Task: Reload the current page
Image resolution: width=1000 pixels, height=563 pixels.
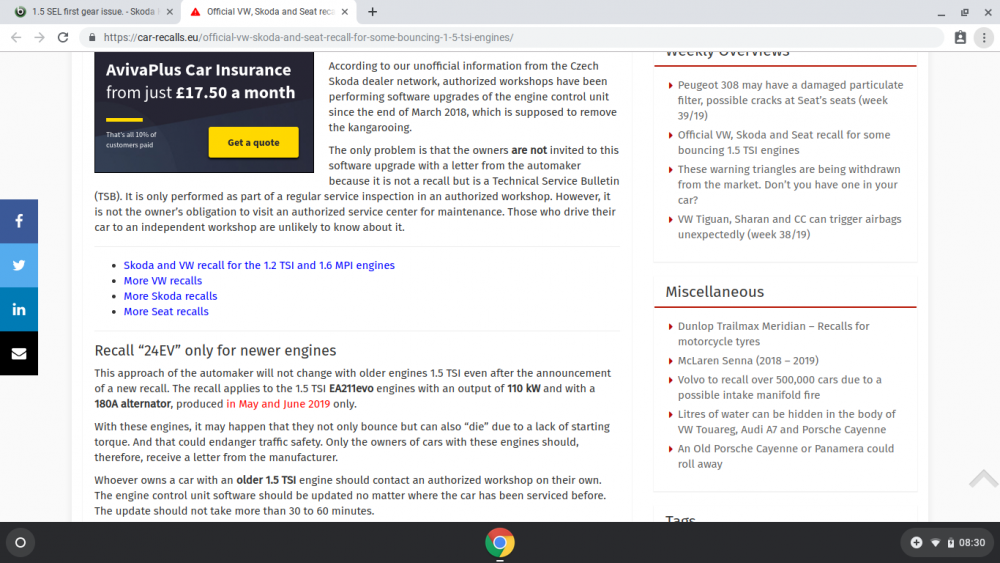Action: click(x=62, y=38)
